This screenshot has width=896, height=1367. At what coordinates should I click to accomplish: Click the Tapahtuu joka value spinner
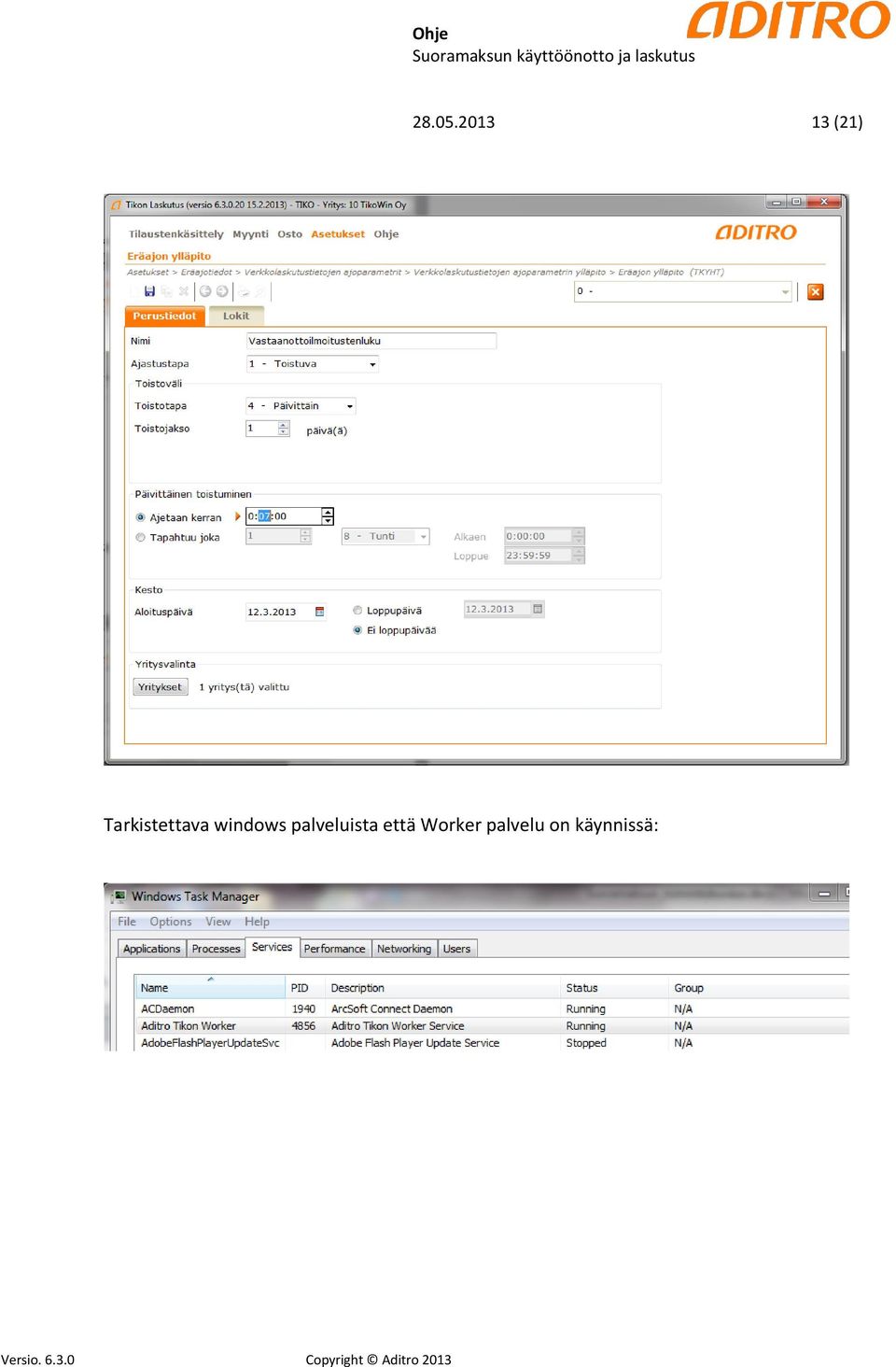click(x=305, y=536)
